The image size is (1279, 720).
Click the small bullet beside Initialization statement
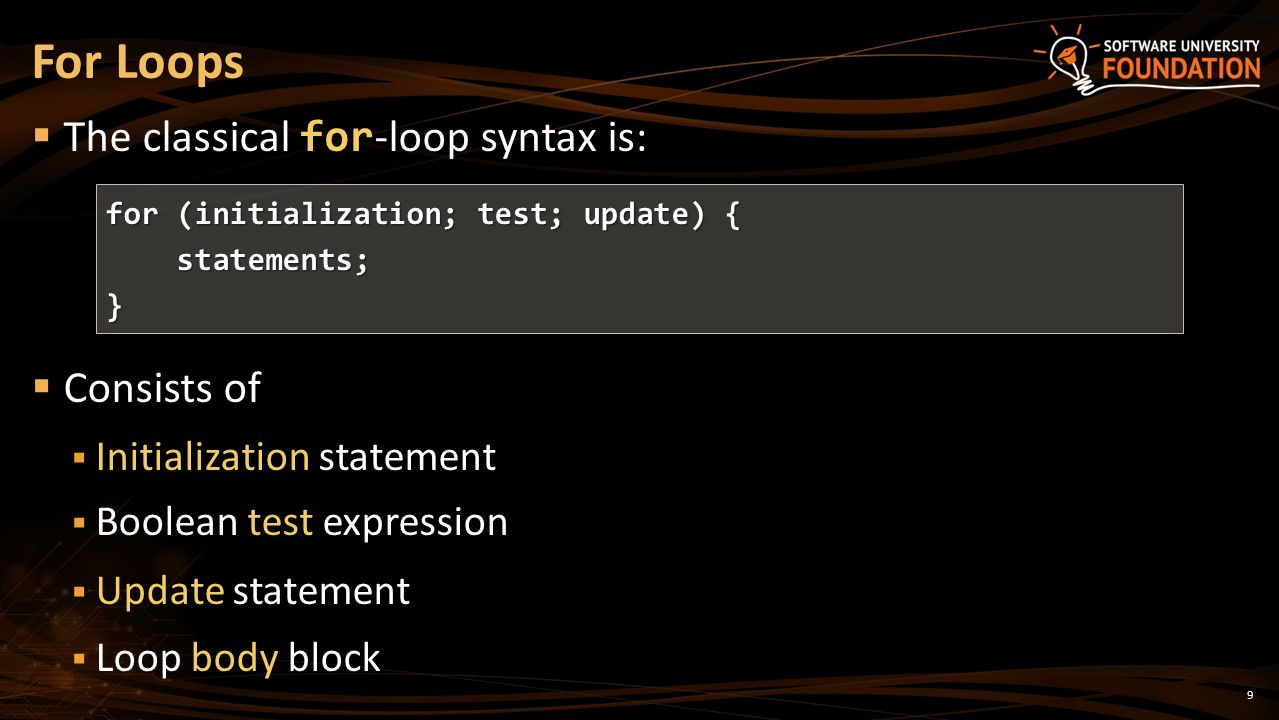pyautogui.click(x=80, y=458)
